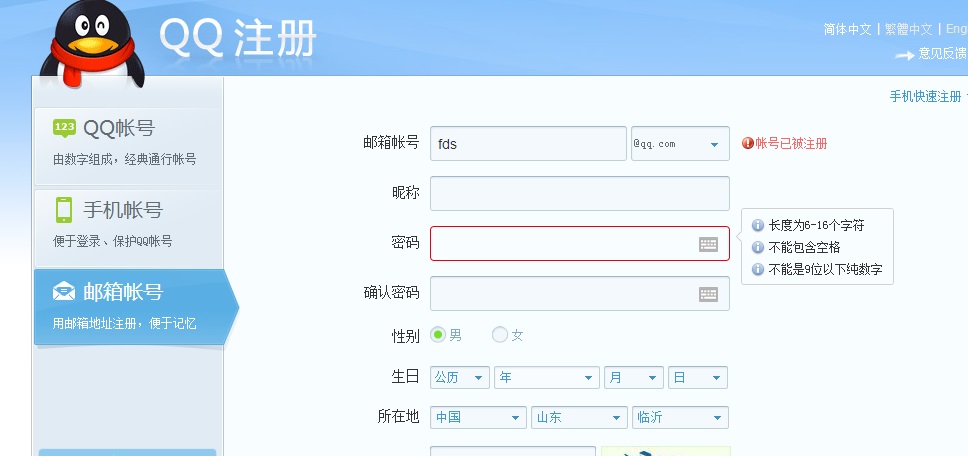
Task: Switch to the QQ帐号 registration tab
Action: click(128, 146)
